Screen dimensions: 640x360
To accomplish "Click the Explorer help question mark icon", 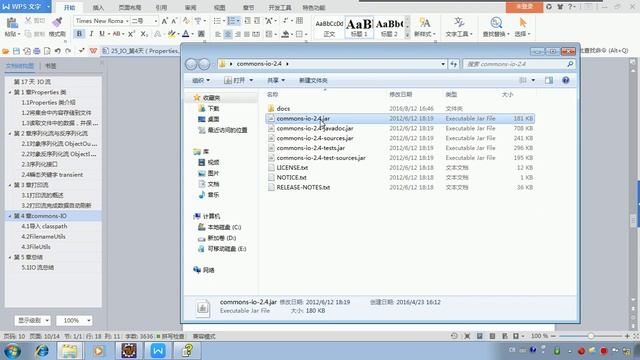I will pyautogui.click(x=566, y=80).
